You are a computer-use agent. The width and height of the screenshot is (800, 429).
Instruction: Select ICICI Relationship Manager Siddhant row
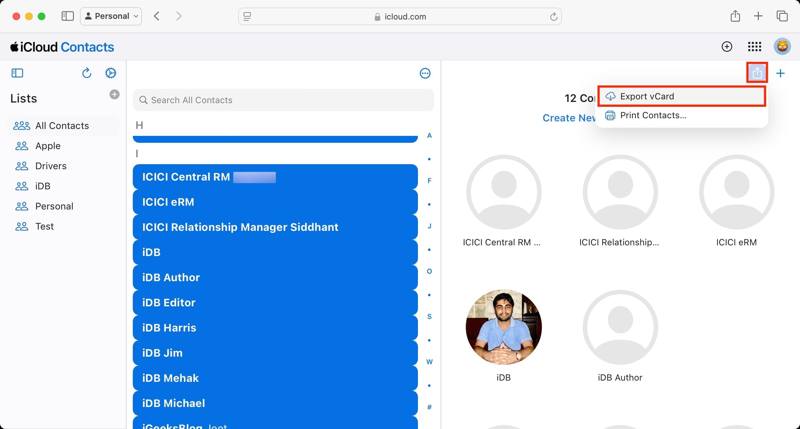click(276, 227)
